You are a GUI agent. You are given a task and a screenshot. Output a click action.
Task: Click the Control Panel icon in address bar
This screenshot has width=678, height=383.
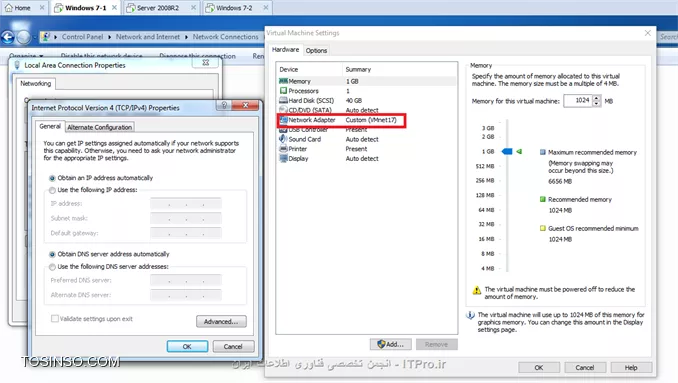coord(45,37)
